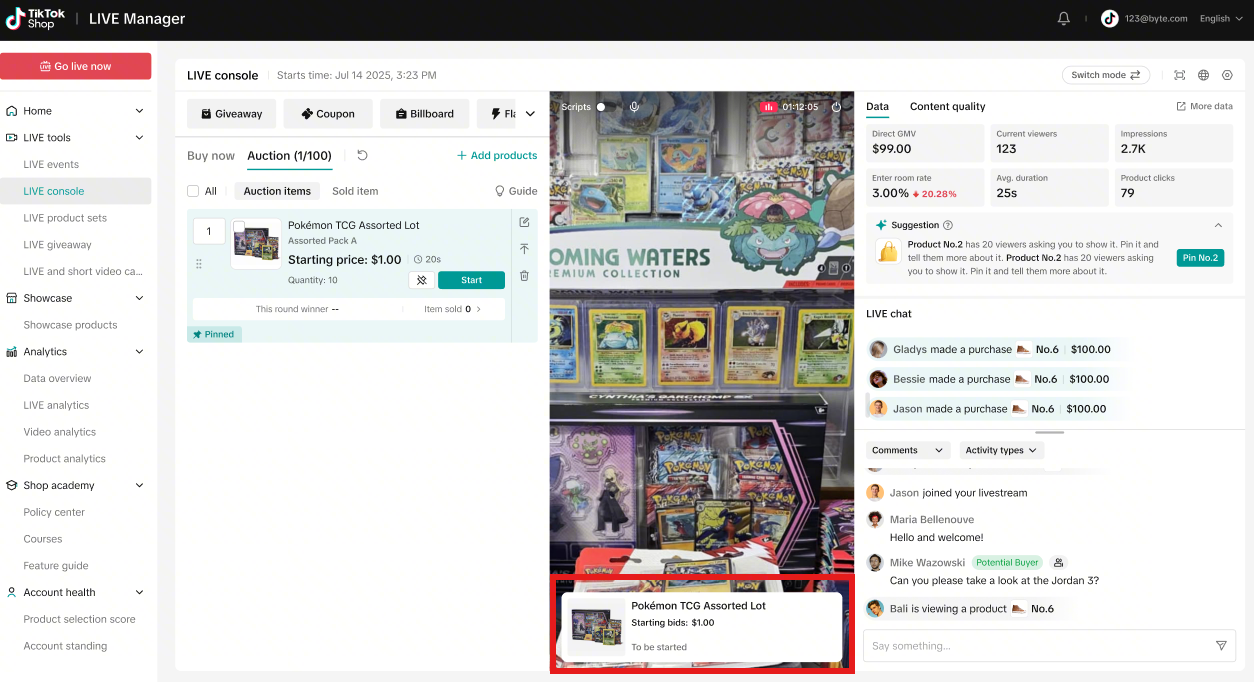Click the filter icon in the chat box
The width and height of the screenshot is (1254, 682).
click(1221, 645)
